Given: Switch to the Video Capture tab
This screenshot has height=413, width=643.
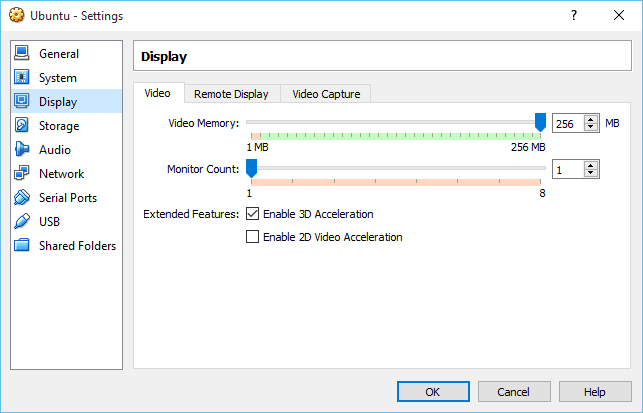Looking at the screenshot, I should (x=326, y=94).
